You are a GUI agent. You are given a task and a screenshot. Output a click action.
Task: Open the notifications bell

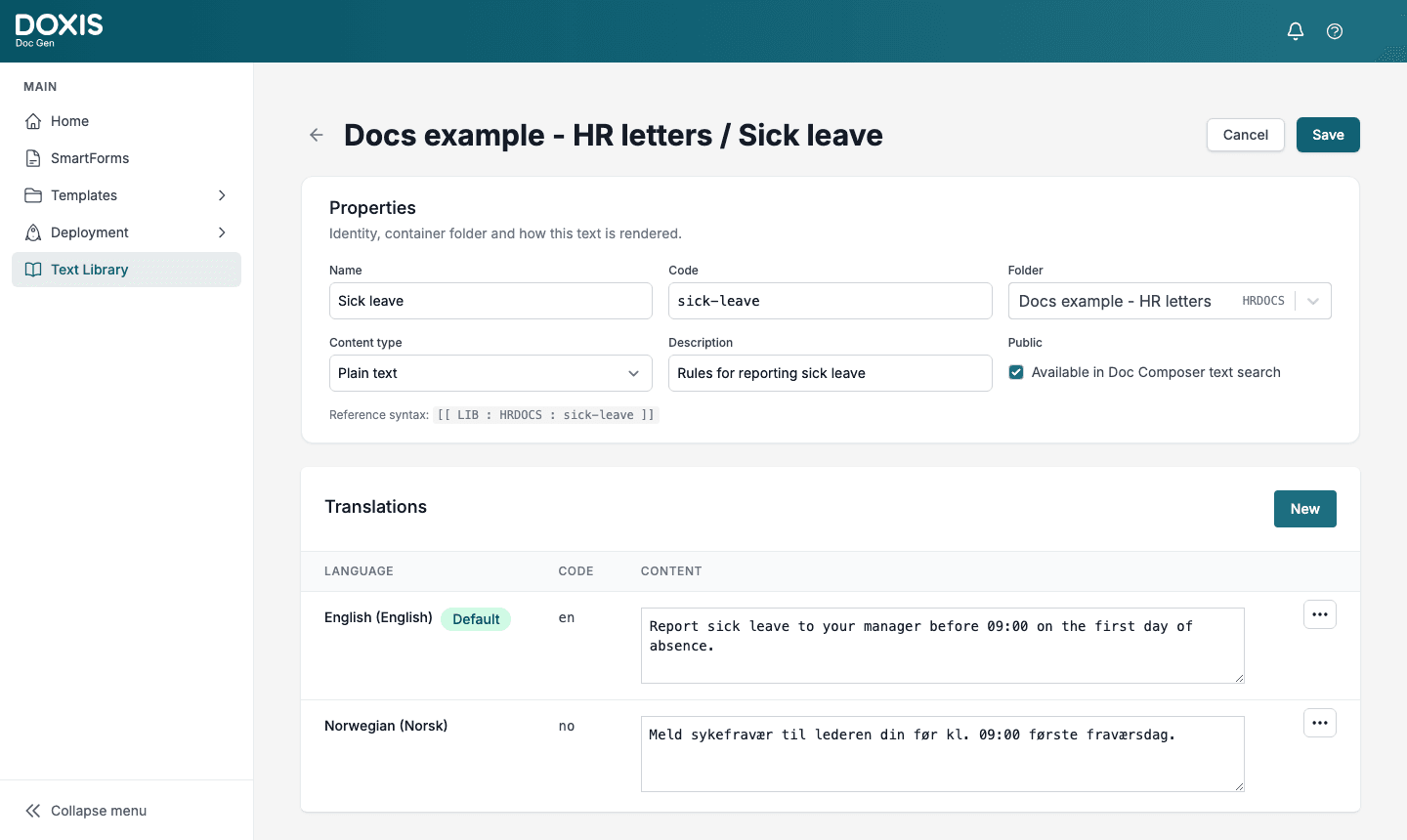tap(1296, 31)
